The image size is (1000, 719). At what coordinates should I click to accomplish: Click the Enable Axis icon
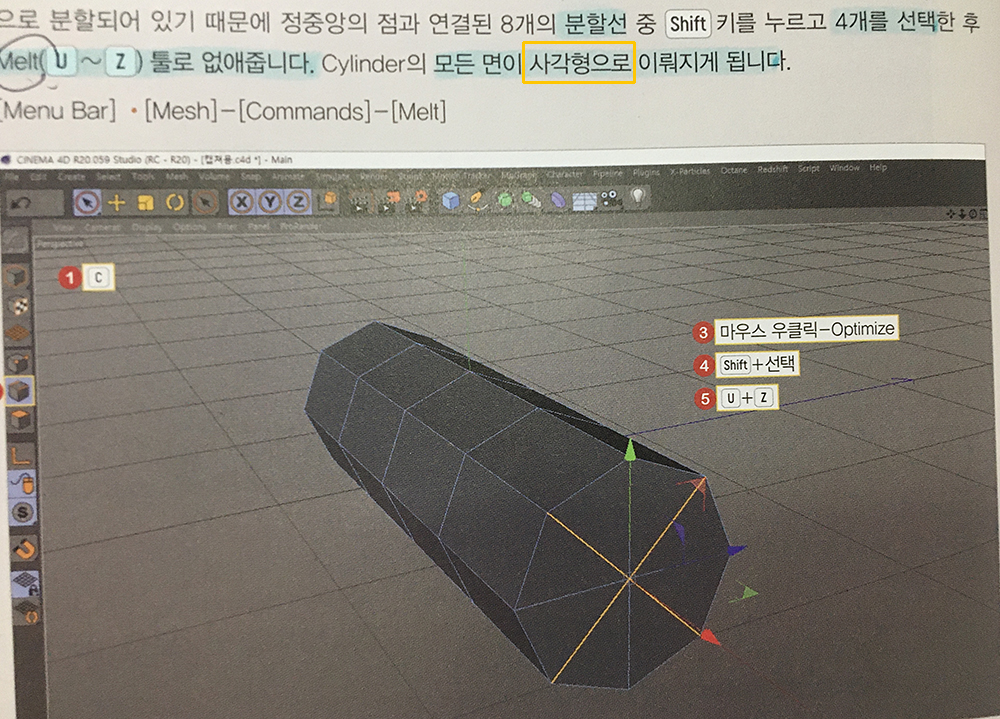(21, 455)
